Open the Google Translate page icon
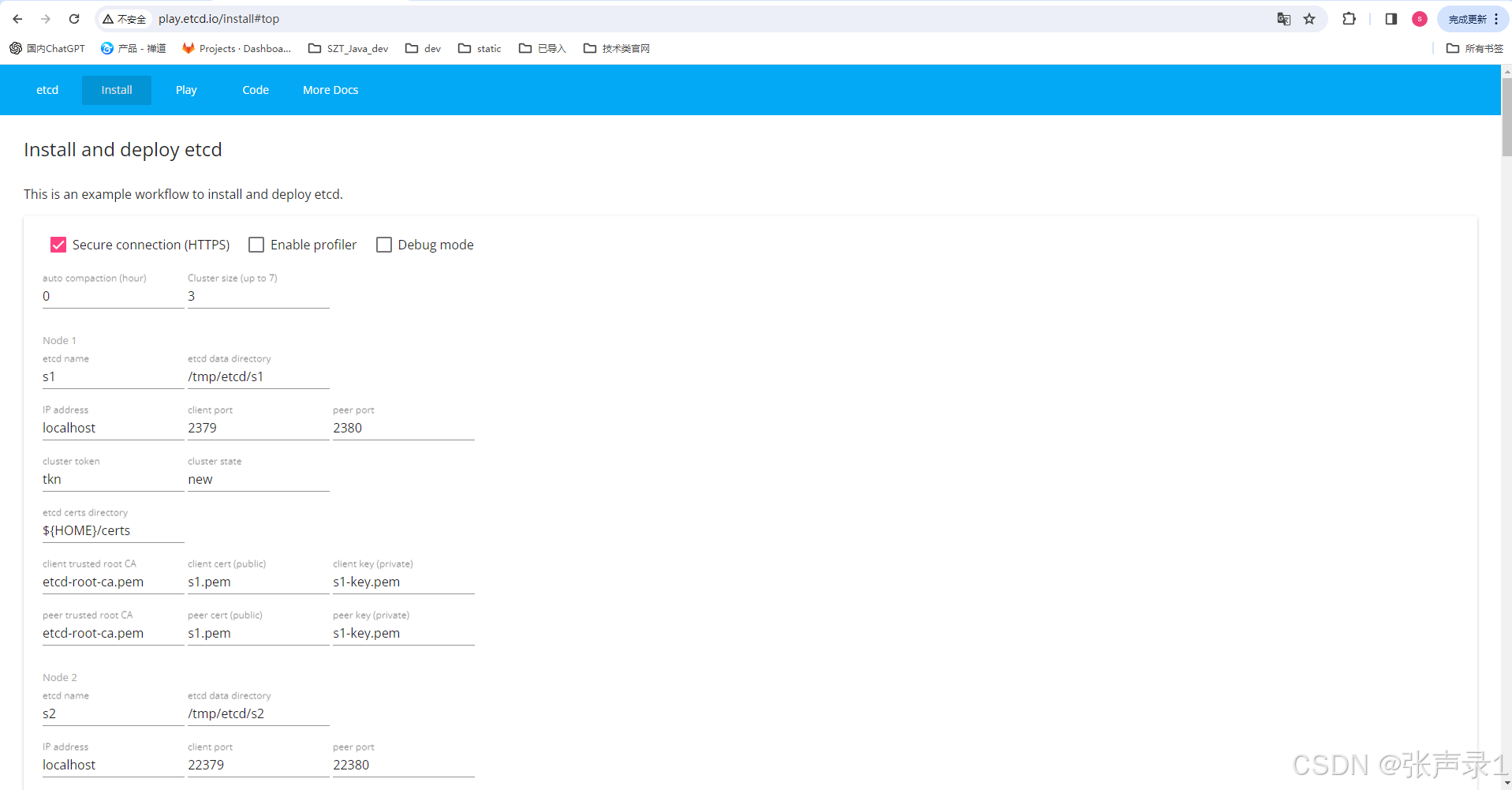Image resolution: width=1512 pixels, height=790 pixels. pos(1284,19)
